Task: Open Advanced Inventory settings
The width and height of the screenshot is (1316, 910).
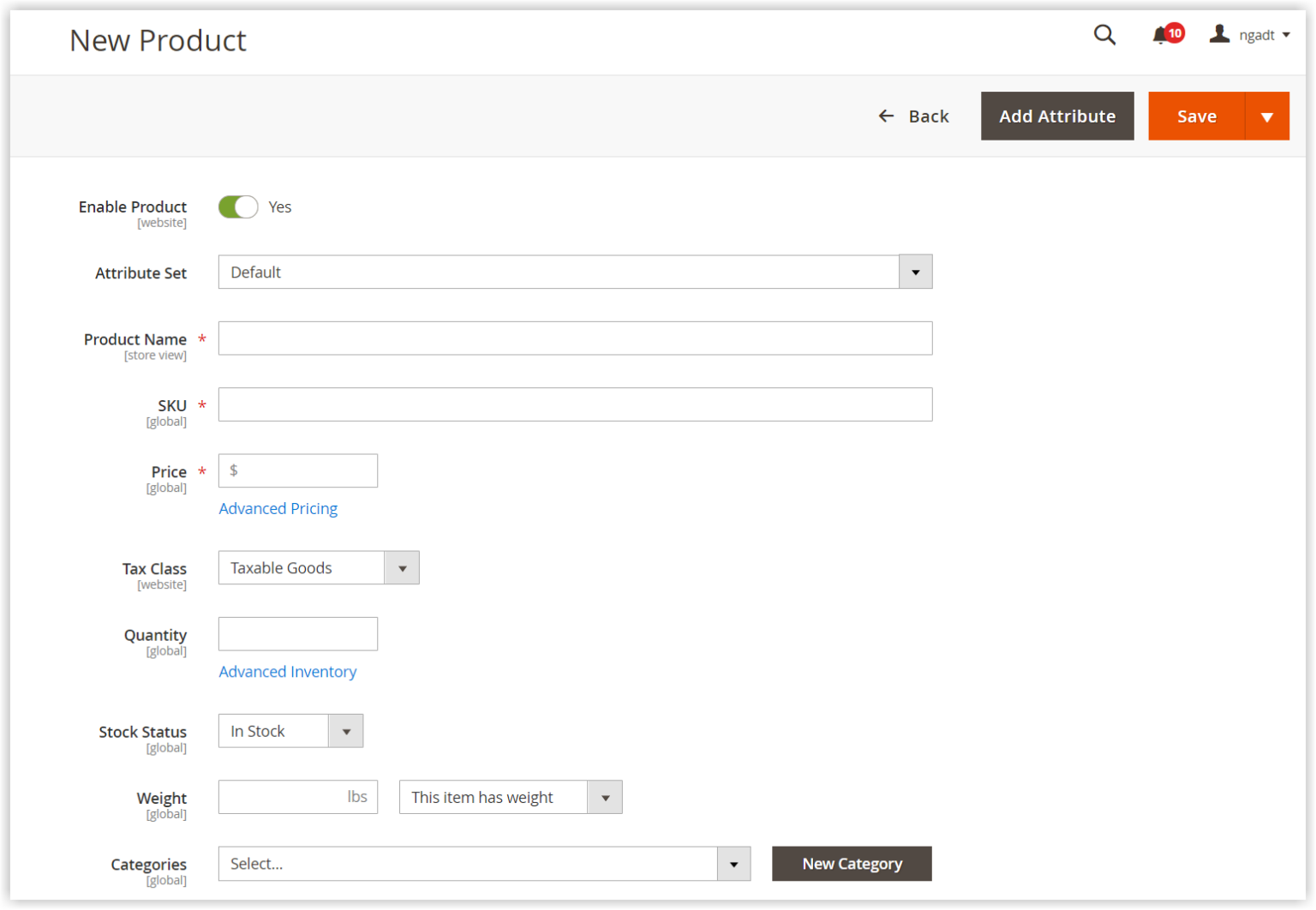Action: tap(288, 672)
